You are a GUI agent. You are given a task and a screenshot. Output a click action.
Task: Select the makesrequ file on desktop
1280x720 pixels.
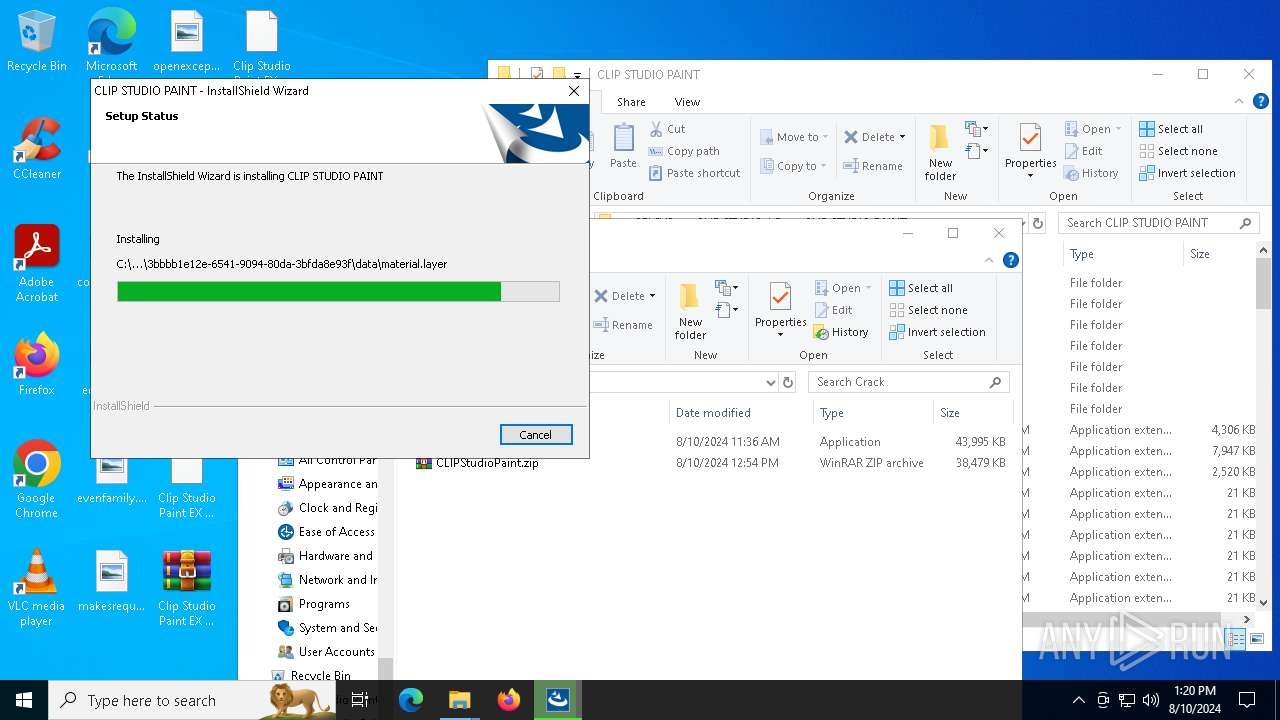[x=111, y=580]
